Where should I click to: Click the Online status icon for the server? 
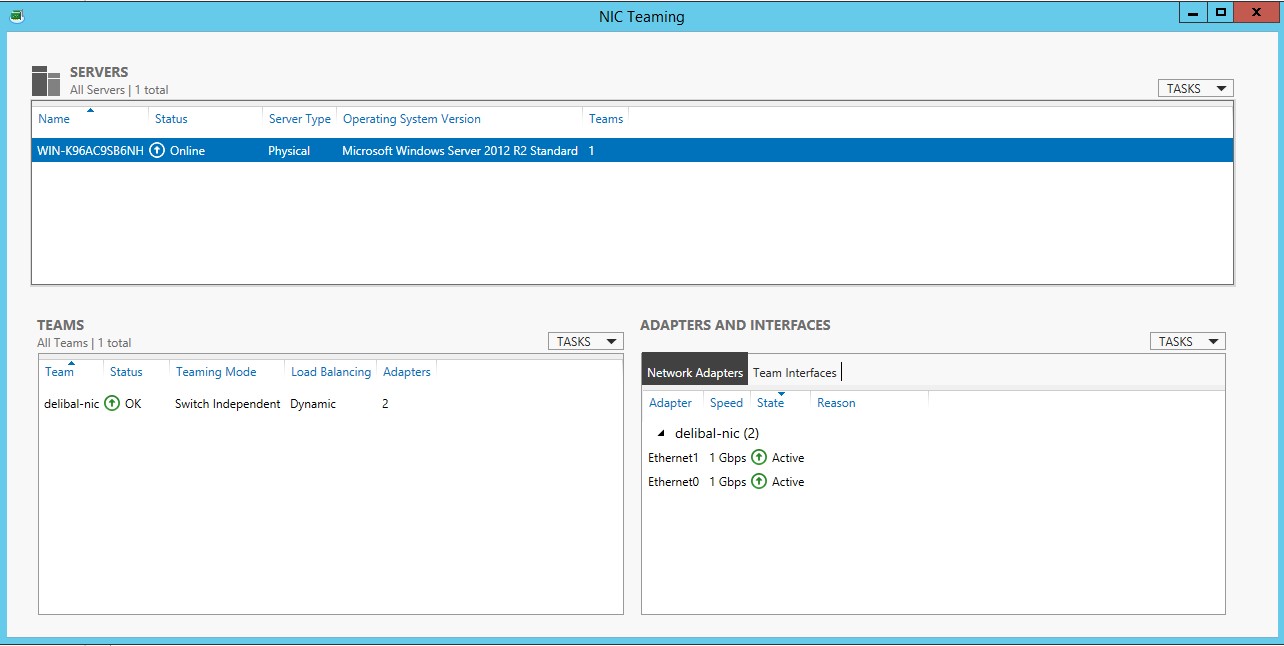(x=157, y=151)
